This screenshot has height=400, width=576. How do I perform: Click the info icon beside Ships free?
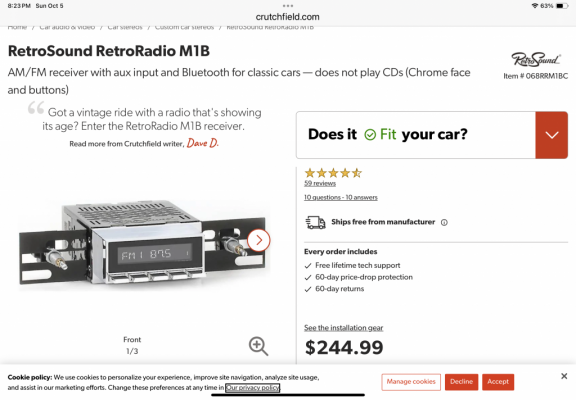point(444,222)
